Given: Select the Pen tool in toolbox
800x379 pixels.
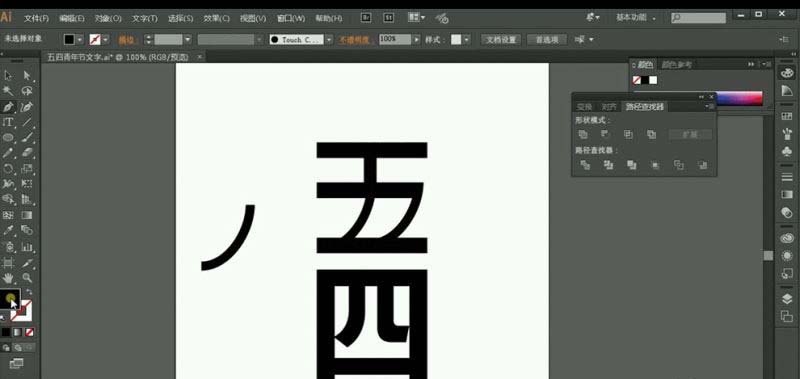Looking at the screenshot, I should tap(8, 107).
